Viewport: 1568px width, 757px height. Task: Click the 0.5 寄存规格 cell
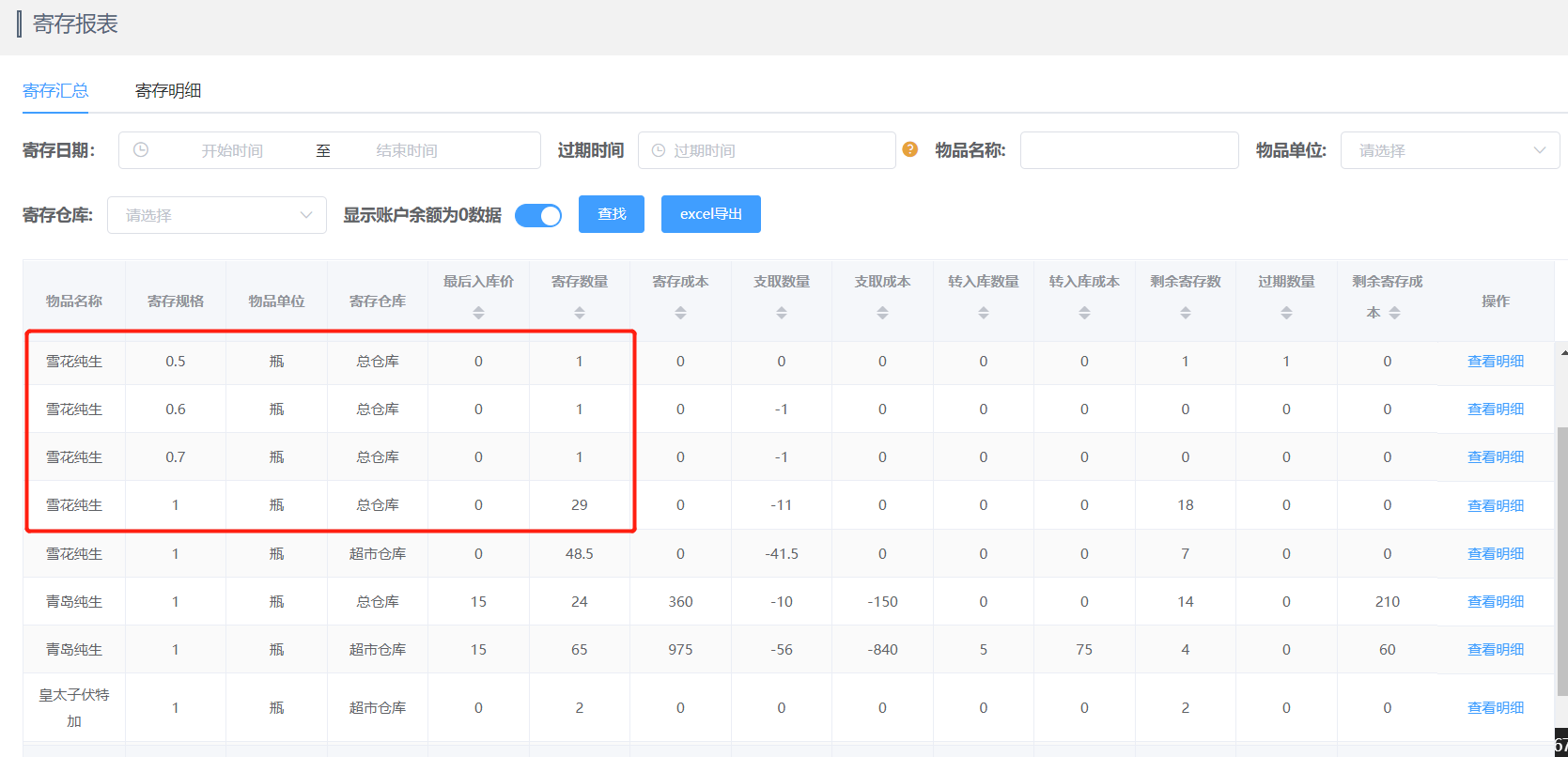coord(176,362)
